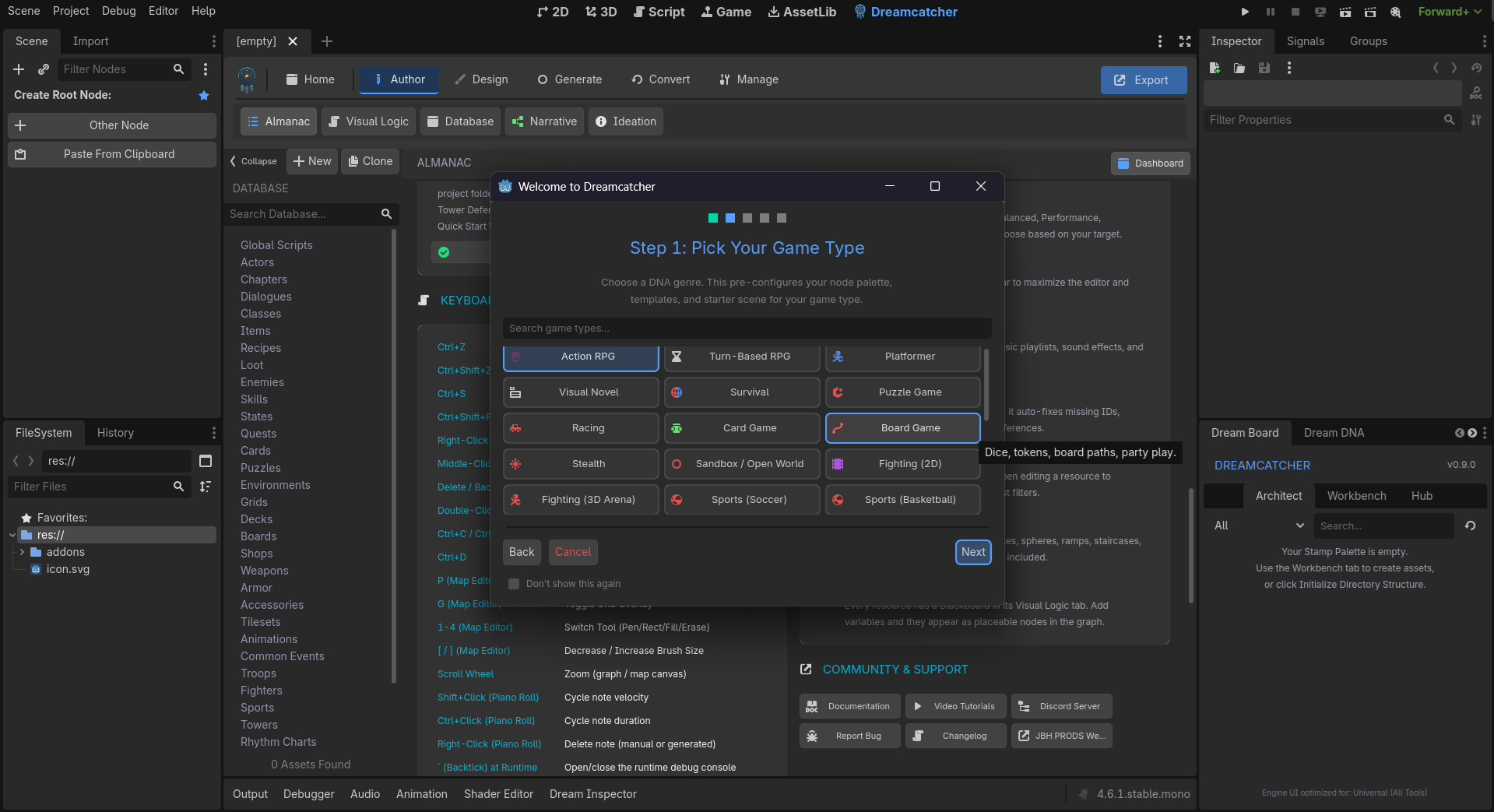
Task: Open Inspector dock three-dot menu
Action: click(x=1485, y=41)
